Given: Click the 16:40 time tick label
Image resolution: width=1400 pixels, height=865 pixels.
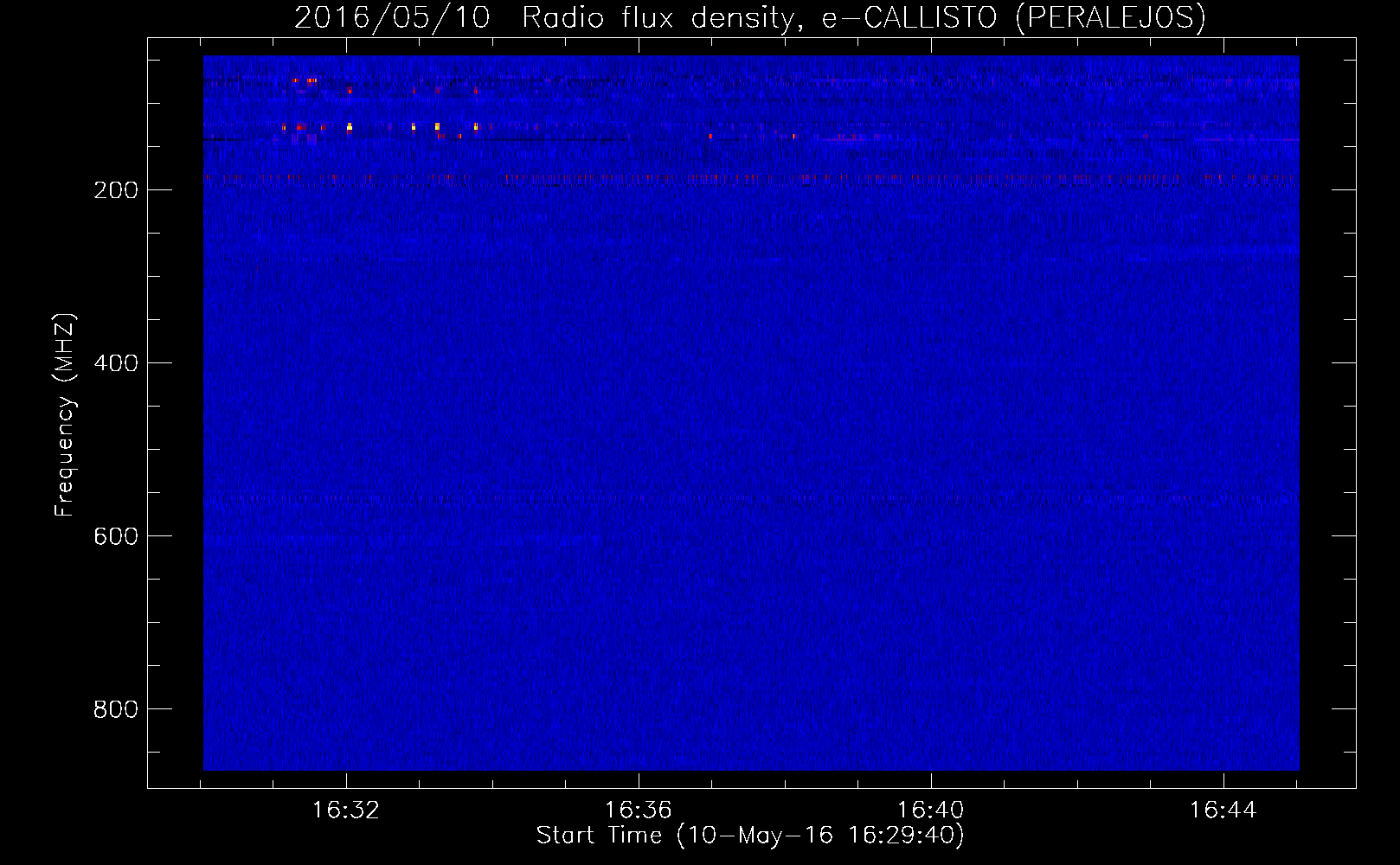Looking at the screenshot, I should (x=931, y=811).
